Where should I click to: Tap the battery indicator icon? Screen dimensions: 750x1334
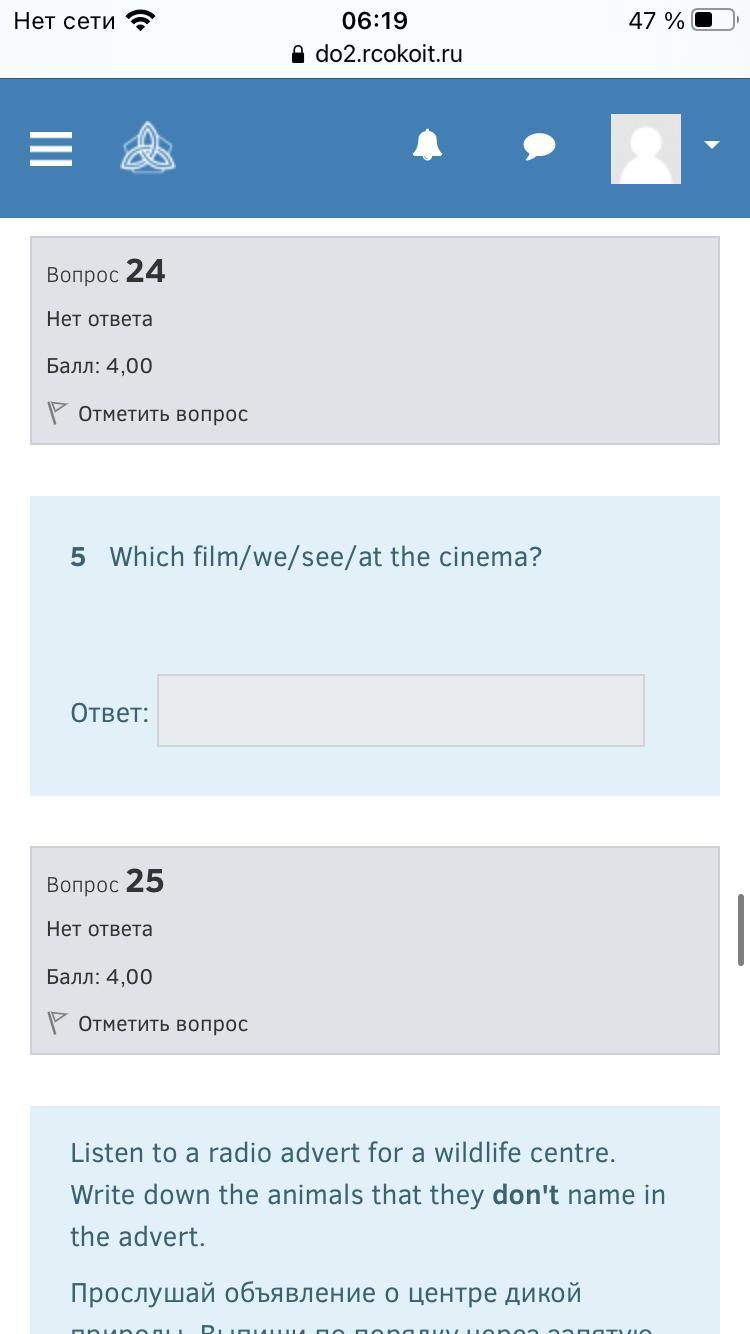tap(712, 21)
